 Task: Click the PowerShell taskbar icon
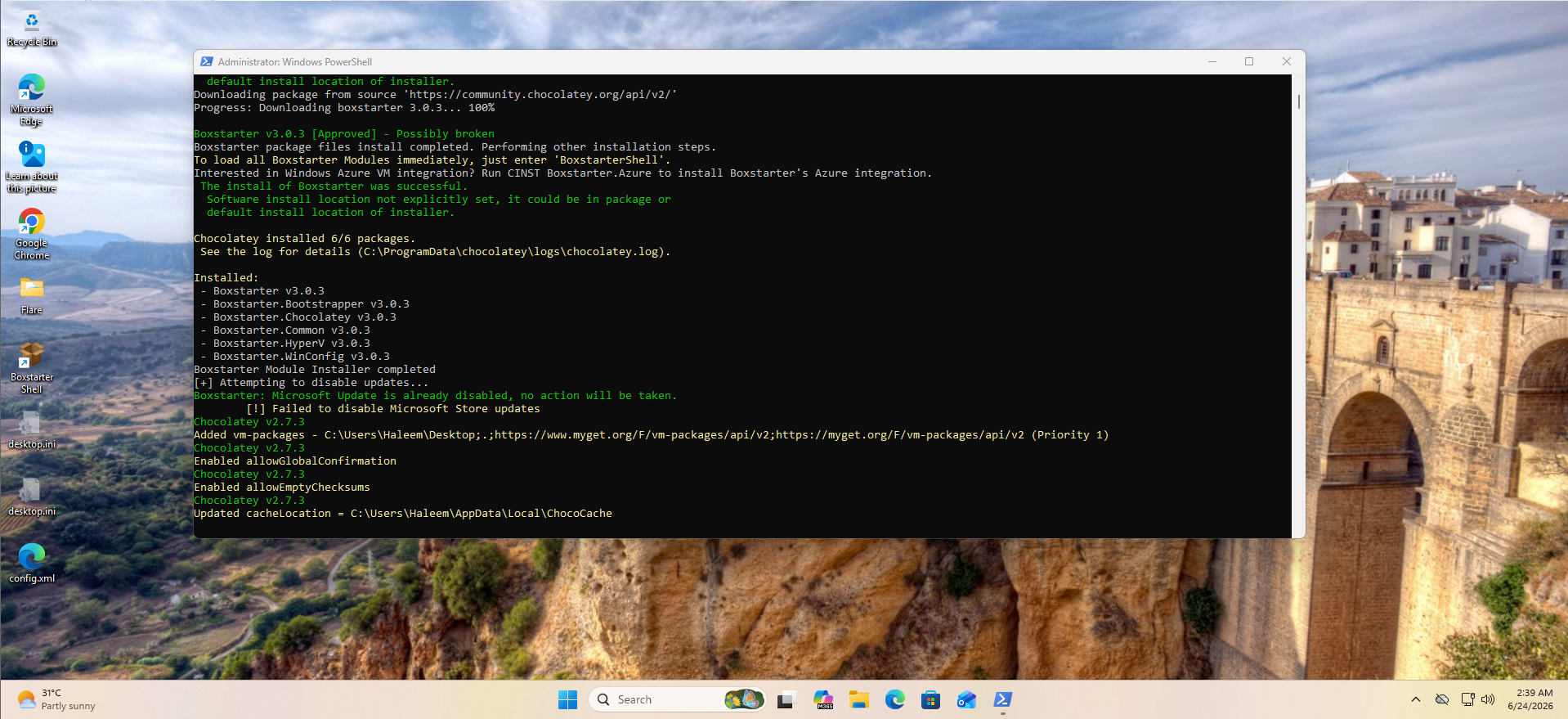[x=1002, y=699]
